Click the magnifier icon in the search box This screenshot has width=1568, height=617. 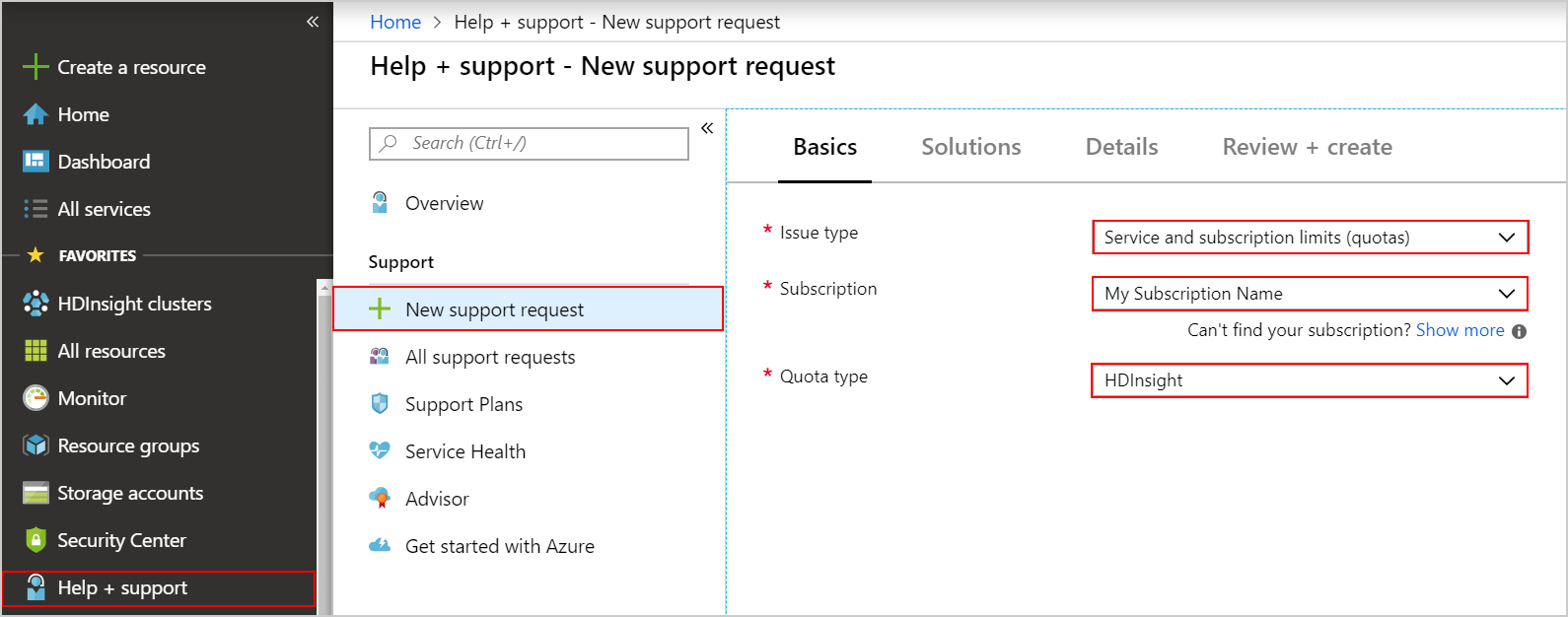[x=389, y=143]
